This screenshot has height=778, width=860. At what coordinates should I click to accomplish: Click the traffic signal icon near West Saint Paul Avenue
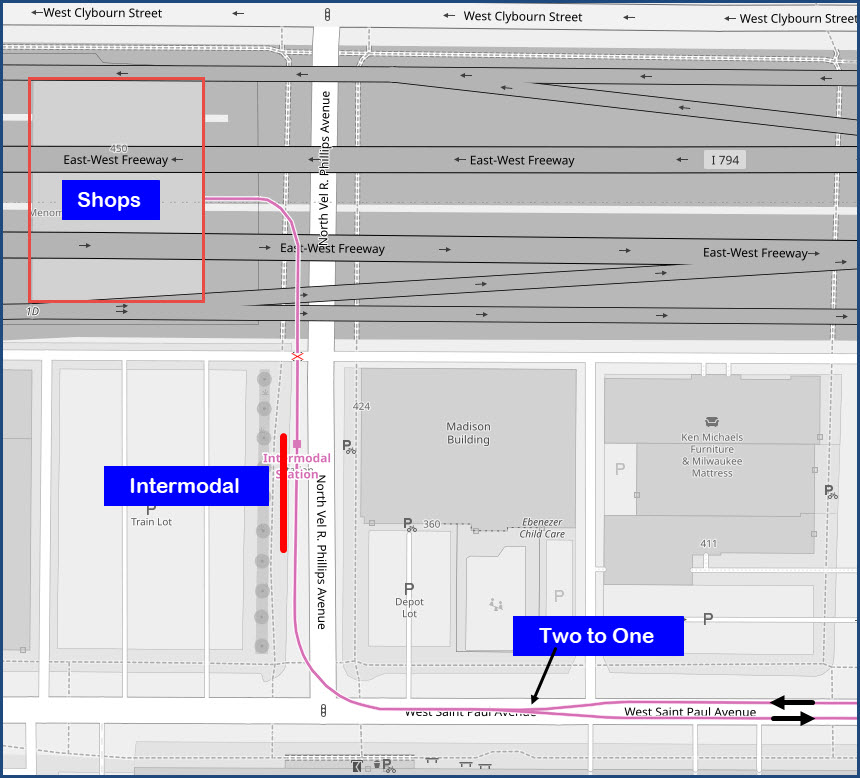[323, 711]
